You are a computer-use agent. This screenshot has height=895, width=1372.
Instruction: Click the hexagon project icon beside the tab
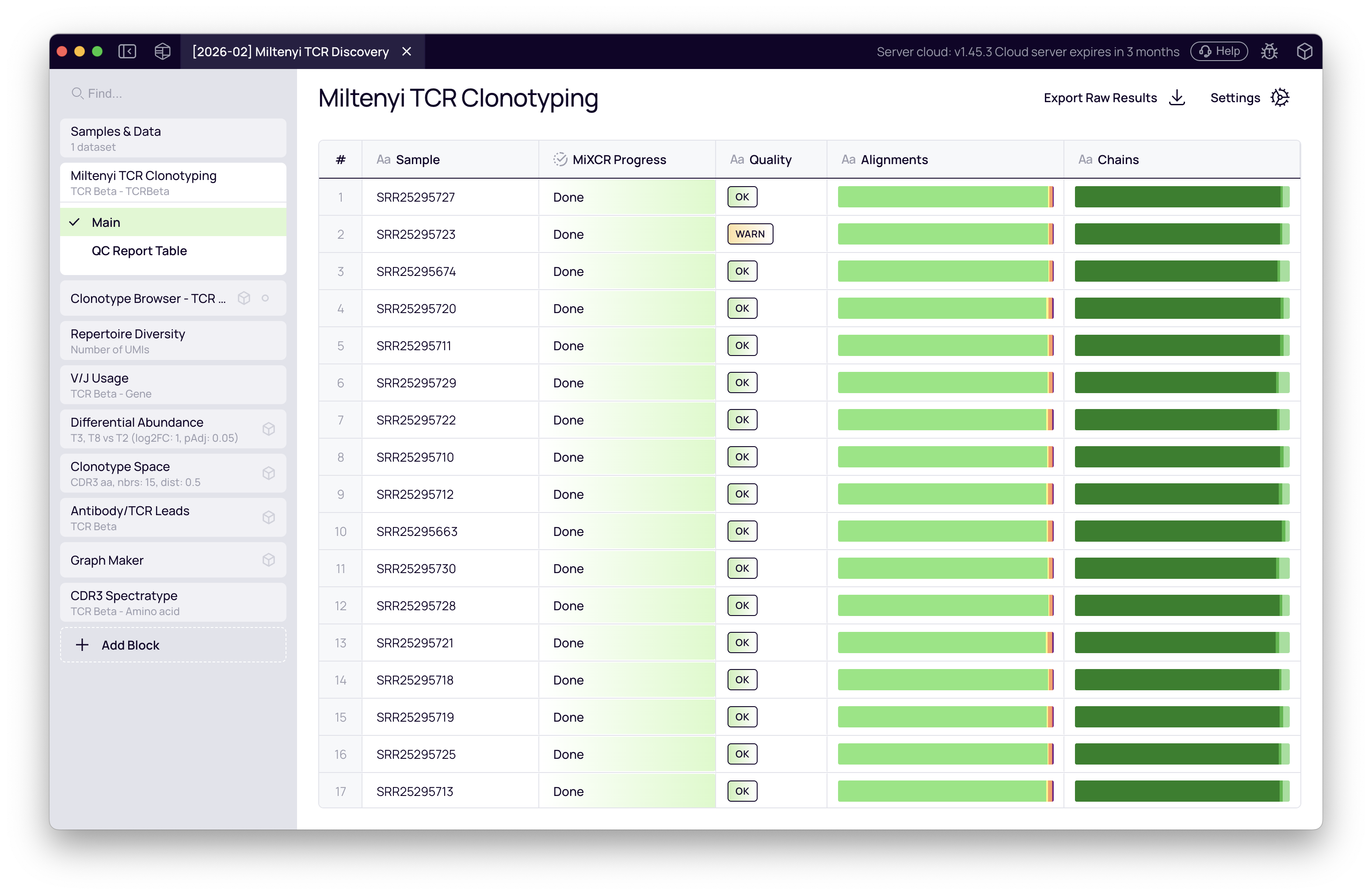162,51
